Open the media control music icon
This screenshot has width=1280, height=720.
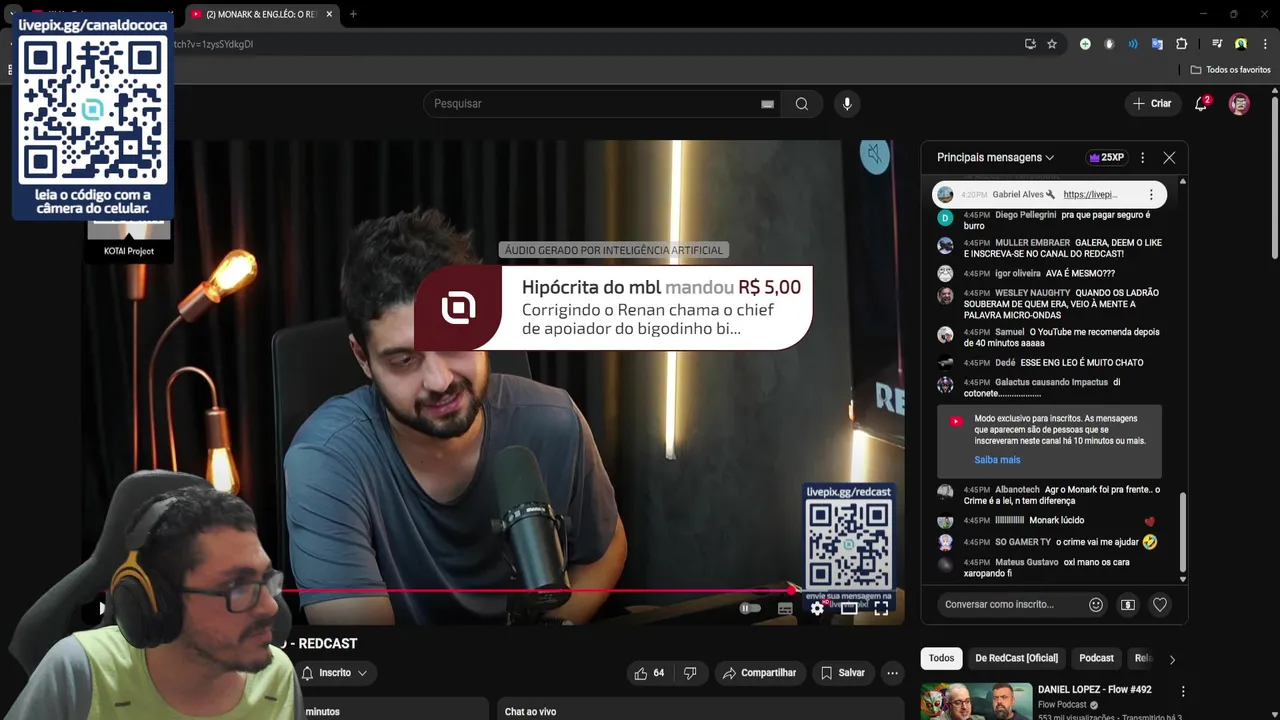pyautogui.click(x=1217, y=44)
